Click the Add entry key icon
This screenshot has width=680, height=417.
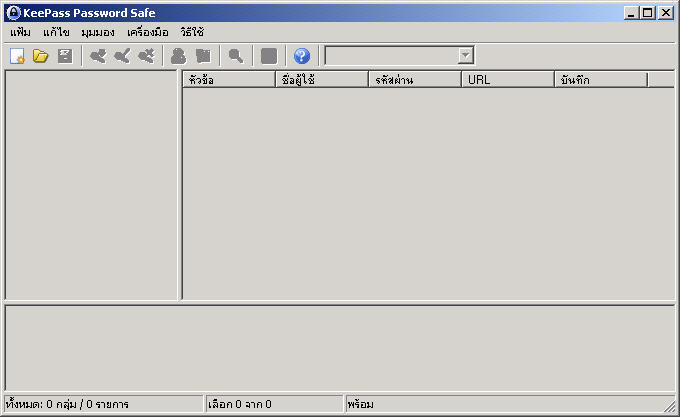(97, 56)
